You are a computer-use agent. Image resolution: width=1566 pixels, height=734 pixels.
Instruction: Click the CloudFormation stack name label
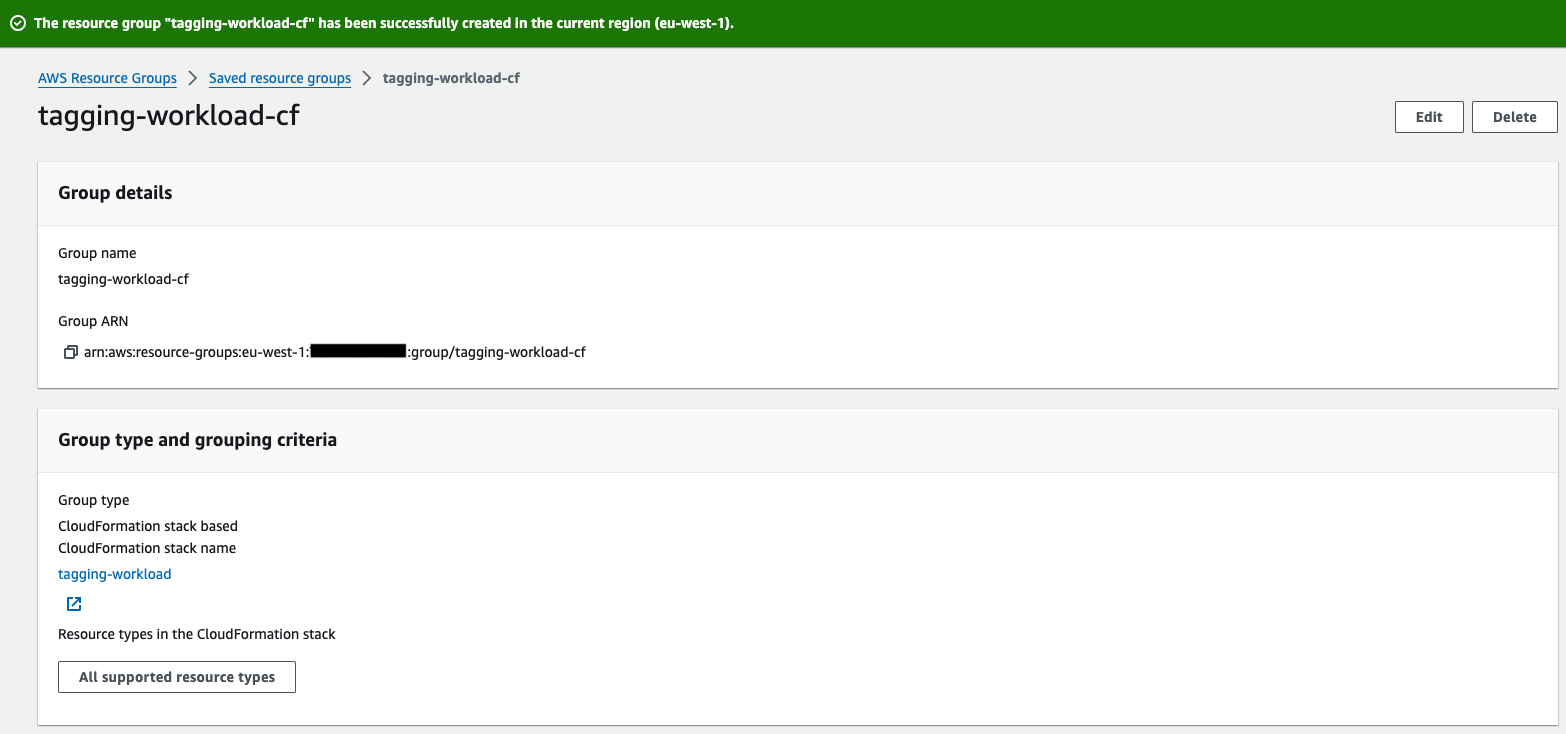tap(147, 548)
